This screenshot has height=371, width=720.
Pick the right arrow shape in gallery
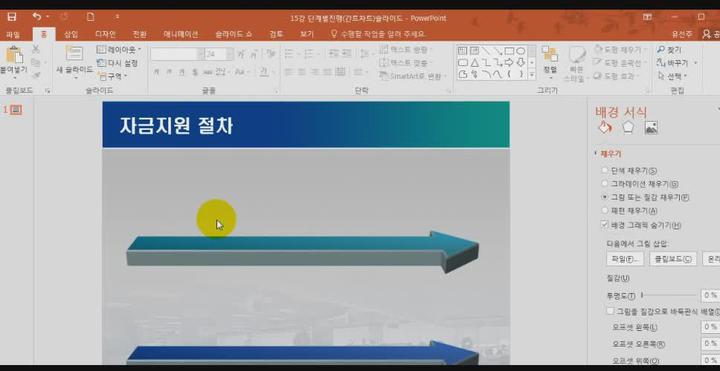pos(510,62)
